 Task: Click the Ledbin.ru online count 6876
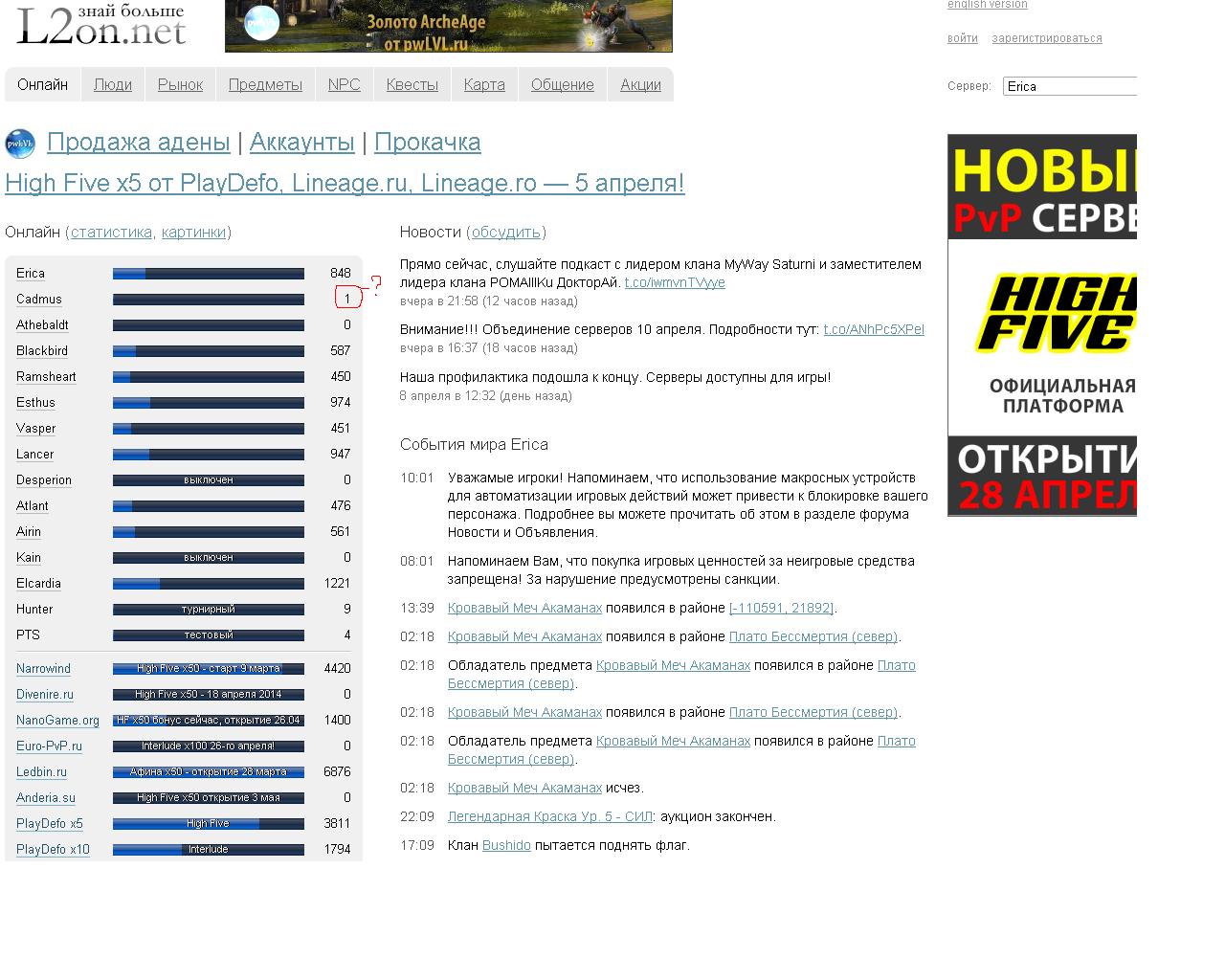(x=337, y=772)
